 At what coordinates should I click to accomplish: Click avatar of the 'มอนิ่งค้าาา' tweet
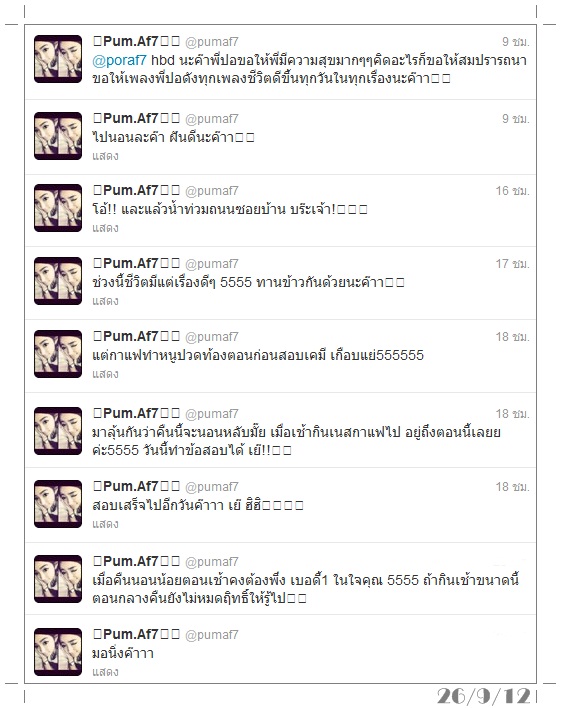(58, 652)
